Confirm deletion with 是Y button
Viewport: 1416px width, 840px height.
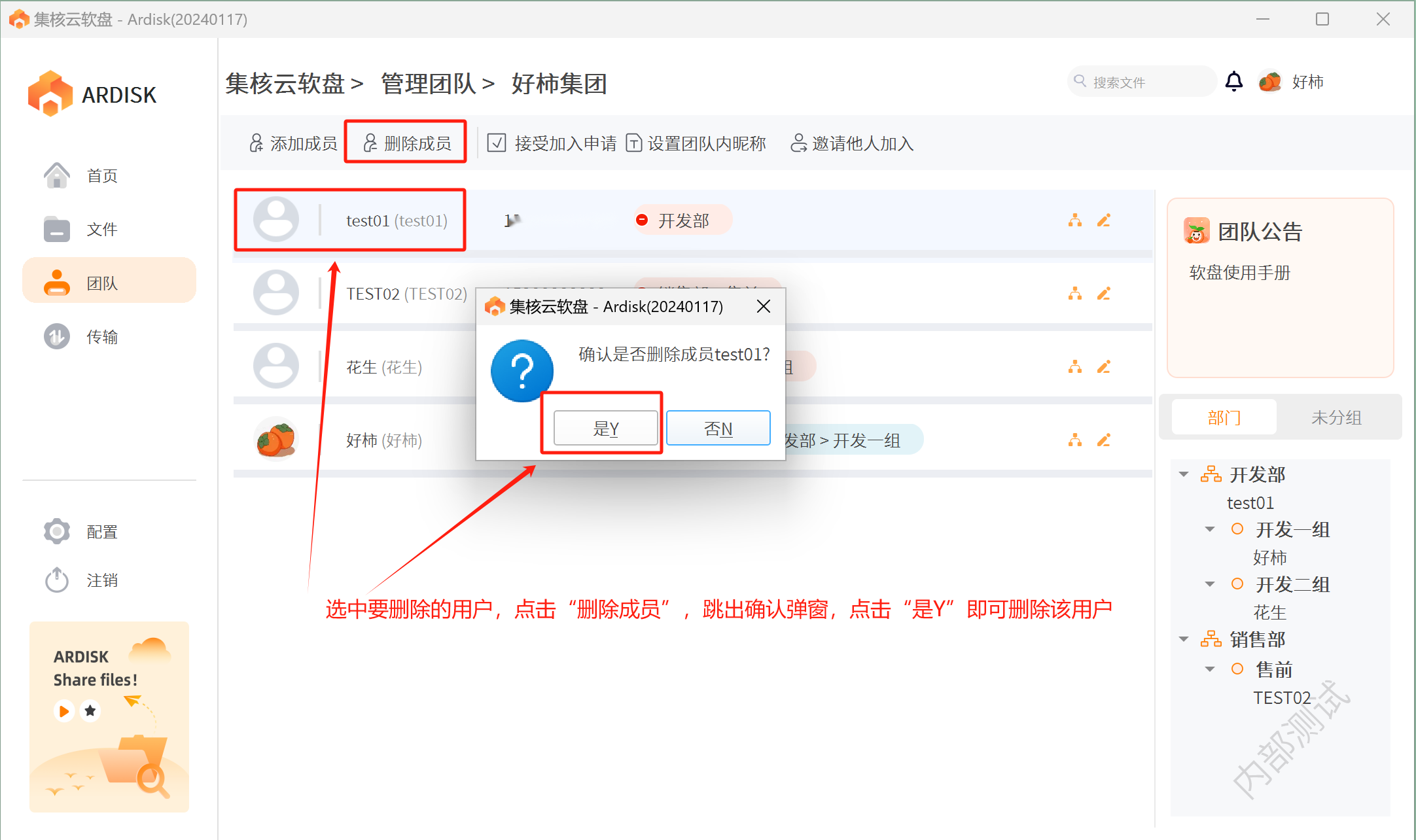tap(605, 429)
